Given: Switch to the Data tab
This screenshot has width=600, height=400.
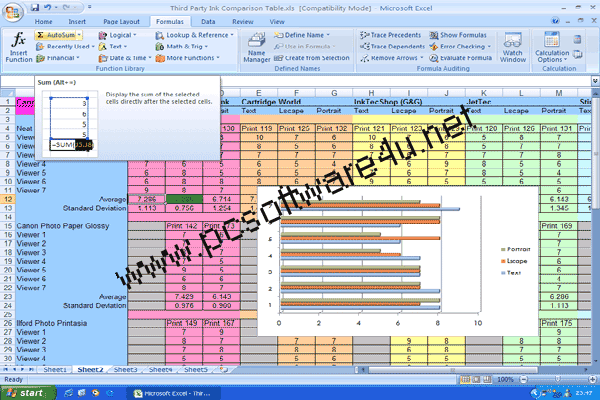Looking at the screenshot, I should pos(208,22).
